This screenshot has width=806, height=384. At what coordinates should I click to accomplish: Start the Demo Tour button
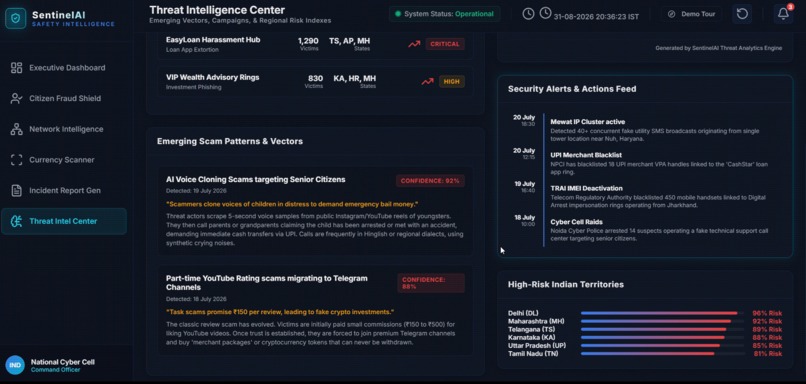pyautogui.click(x=691, y=14)
